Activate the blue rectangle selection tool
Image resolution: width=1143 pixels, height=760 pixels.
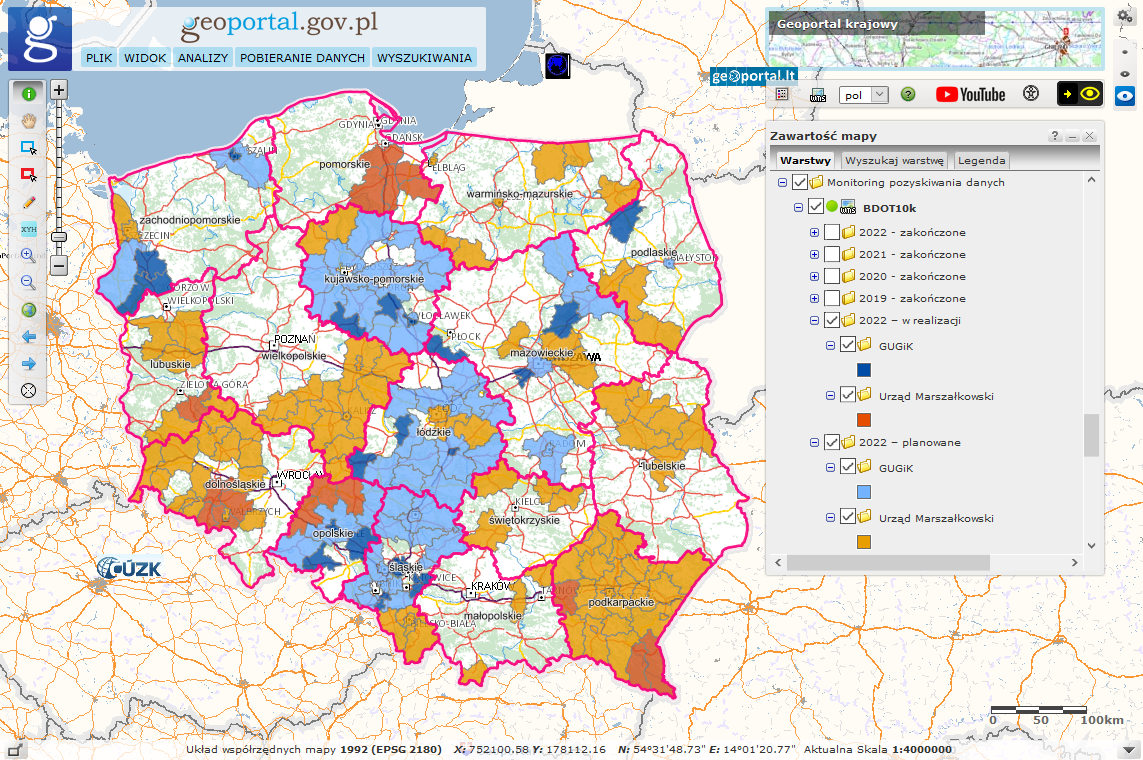(28, 147)
